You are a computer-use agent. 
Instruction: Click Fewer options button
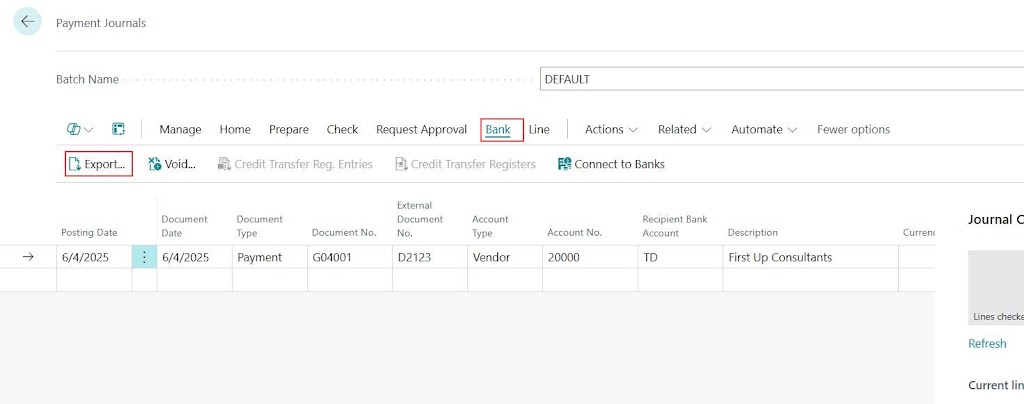853,129
